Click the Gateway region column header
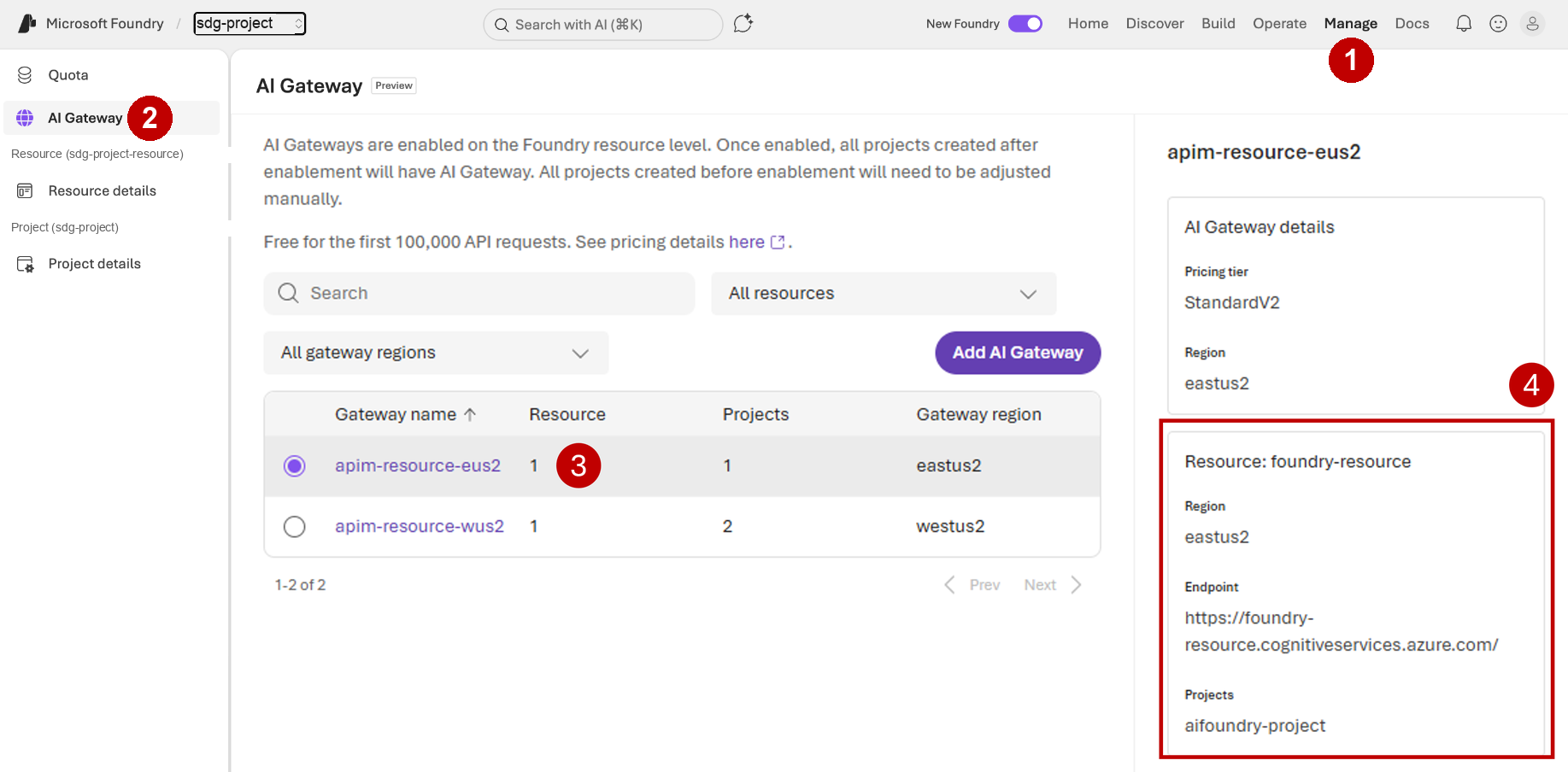 (x=979, y=415)
